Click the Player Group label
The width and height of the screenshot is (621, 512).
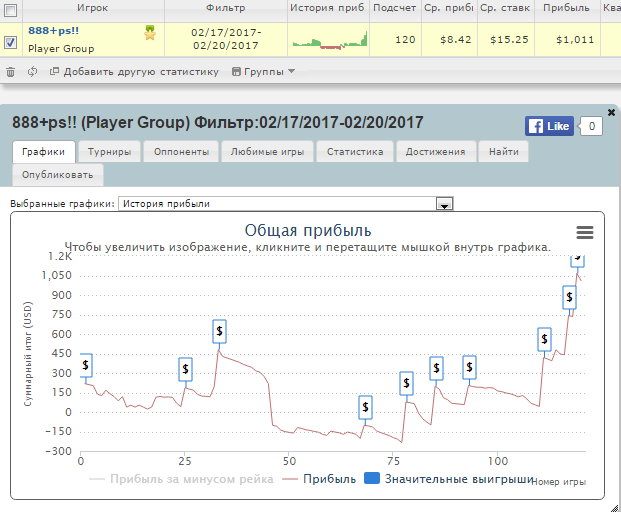coord(61,49)
